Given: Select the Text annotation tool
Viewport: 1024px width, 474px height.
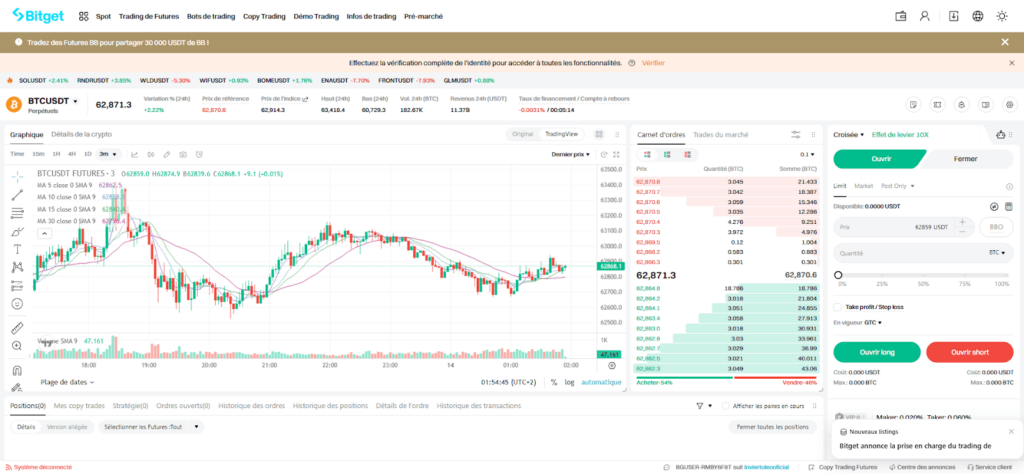Looking at the screenshot, I should point(17,248).
